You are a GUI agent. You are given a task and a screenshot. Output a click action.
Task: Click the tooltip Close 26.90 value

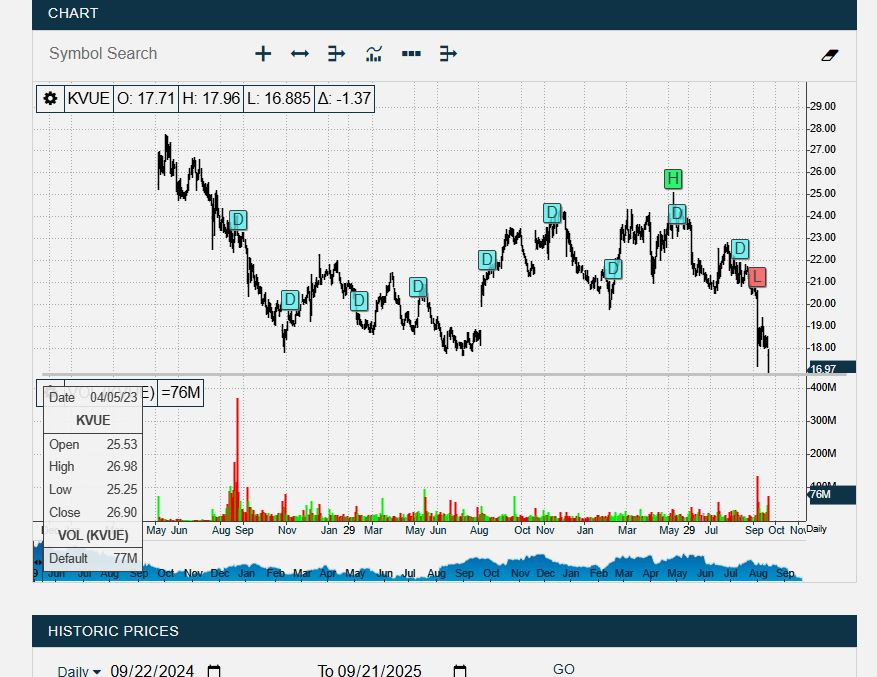pos(122,513)
